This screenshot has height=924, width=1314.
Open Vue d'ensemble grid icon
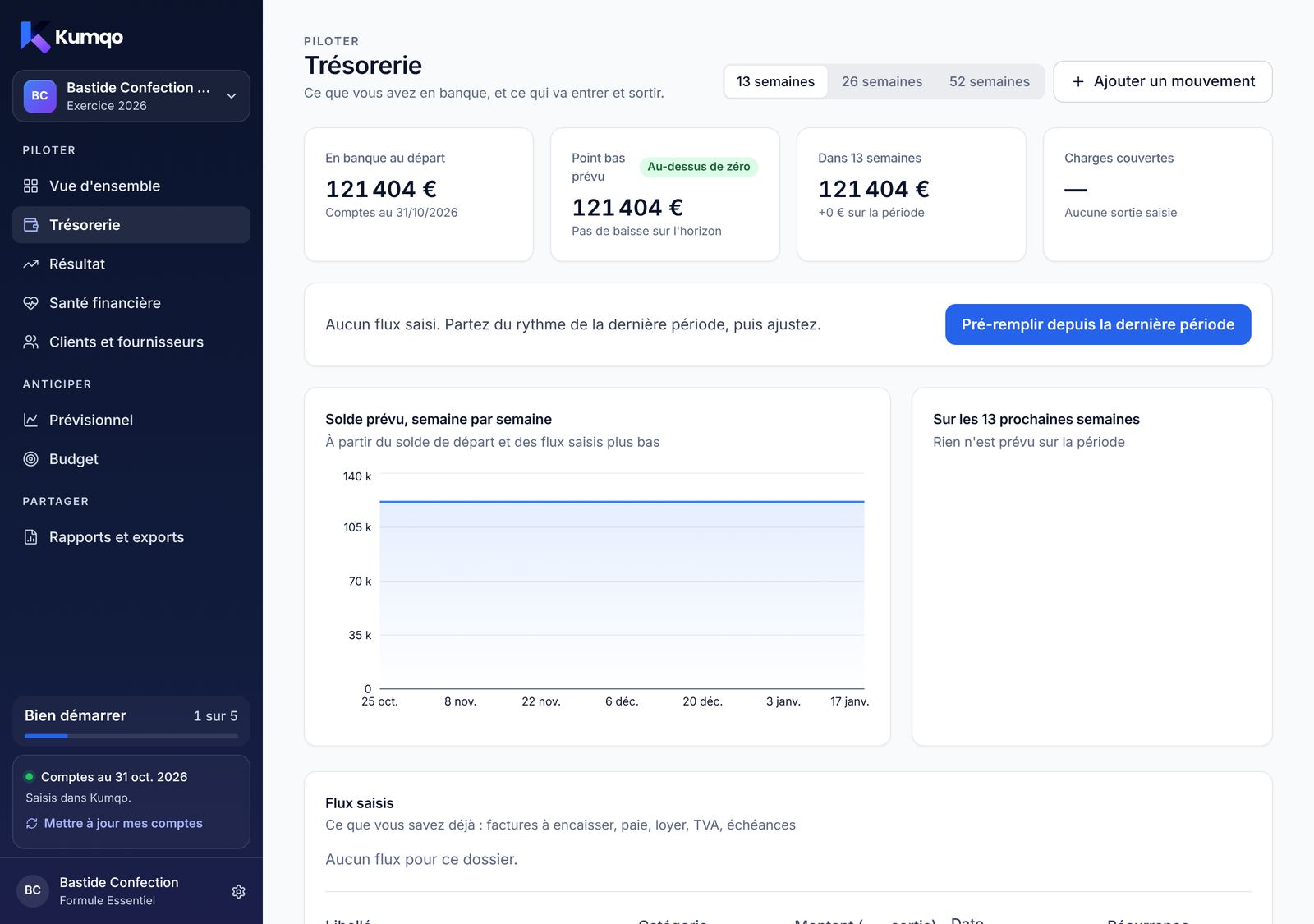pos(30,186)
